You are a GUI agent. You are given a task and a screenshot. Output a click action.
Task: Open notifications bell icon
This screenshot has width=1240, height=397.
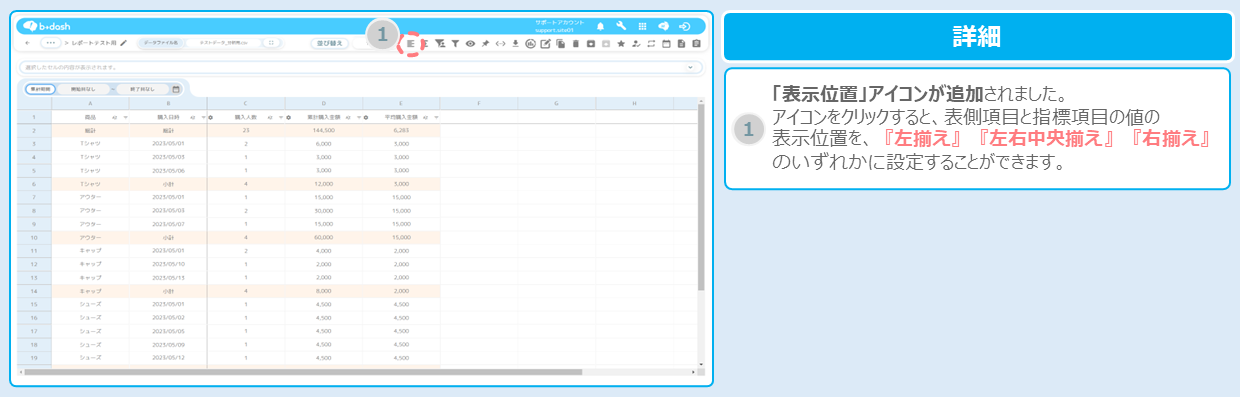coord(601,26)
